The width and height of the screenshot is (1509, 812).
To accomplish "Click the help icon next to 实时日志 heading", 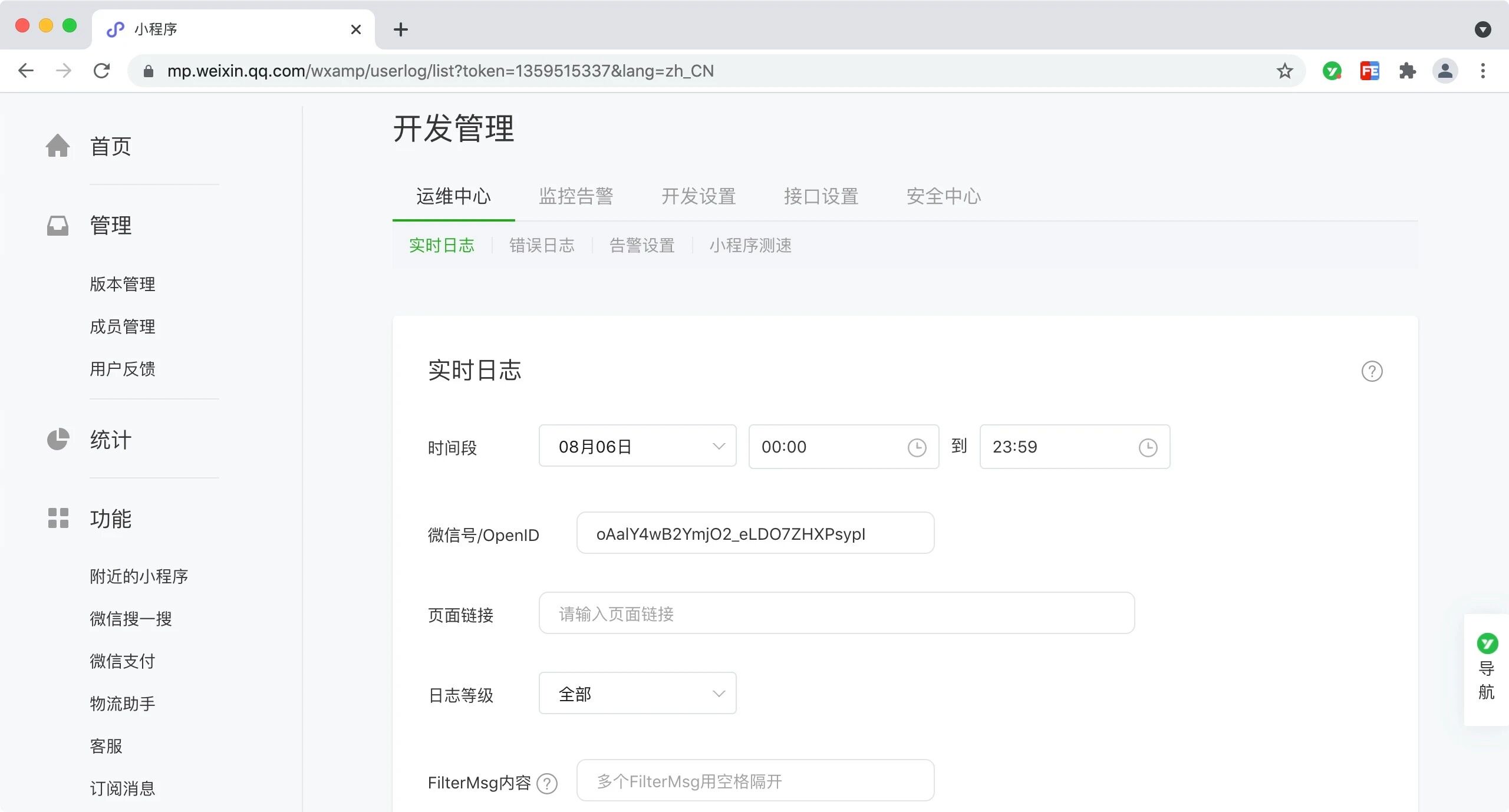I will [x=1372, y=371].
